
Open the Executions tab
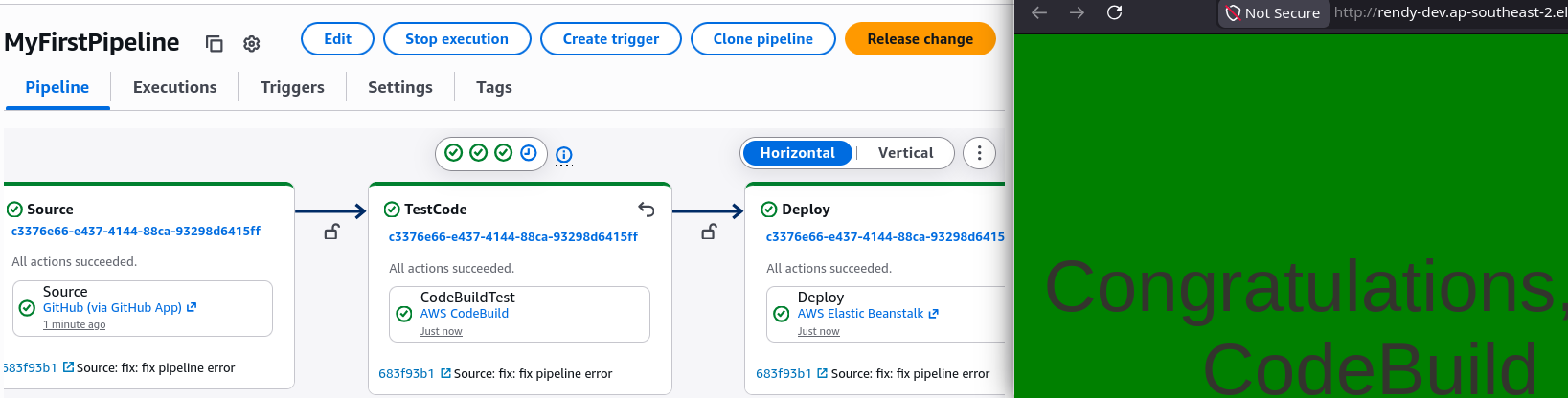[x=175, y=87]
